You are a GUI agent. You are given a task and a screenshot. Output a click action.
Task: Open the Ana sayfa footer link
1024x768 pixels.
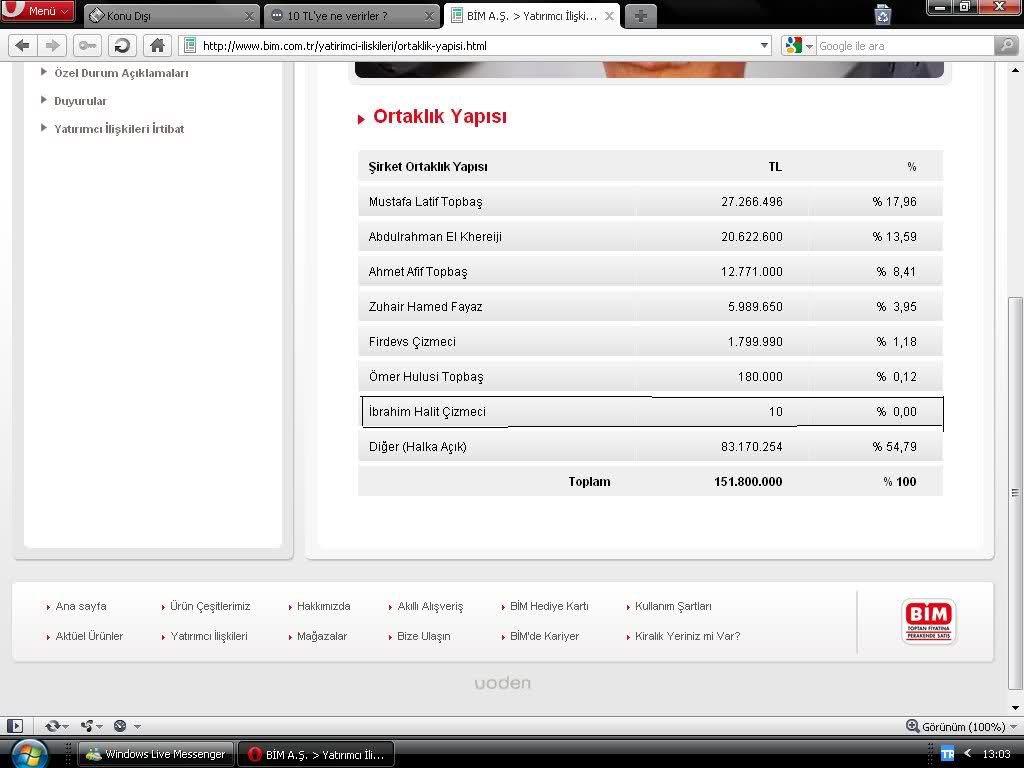[80, 606]
